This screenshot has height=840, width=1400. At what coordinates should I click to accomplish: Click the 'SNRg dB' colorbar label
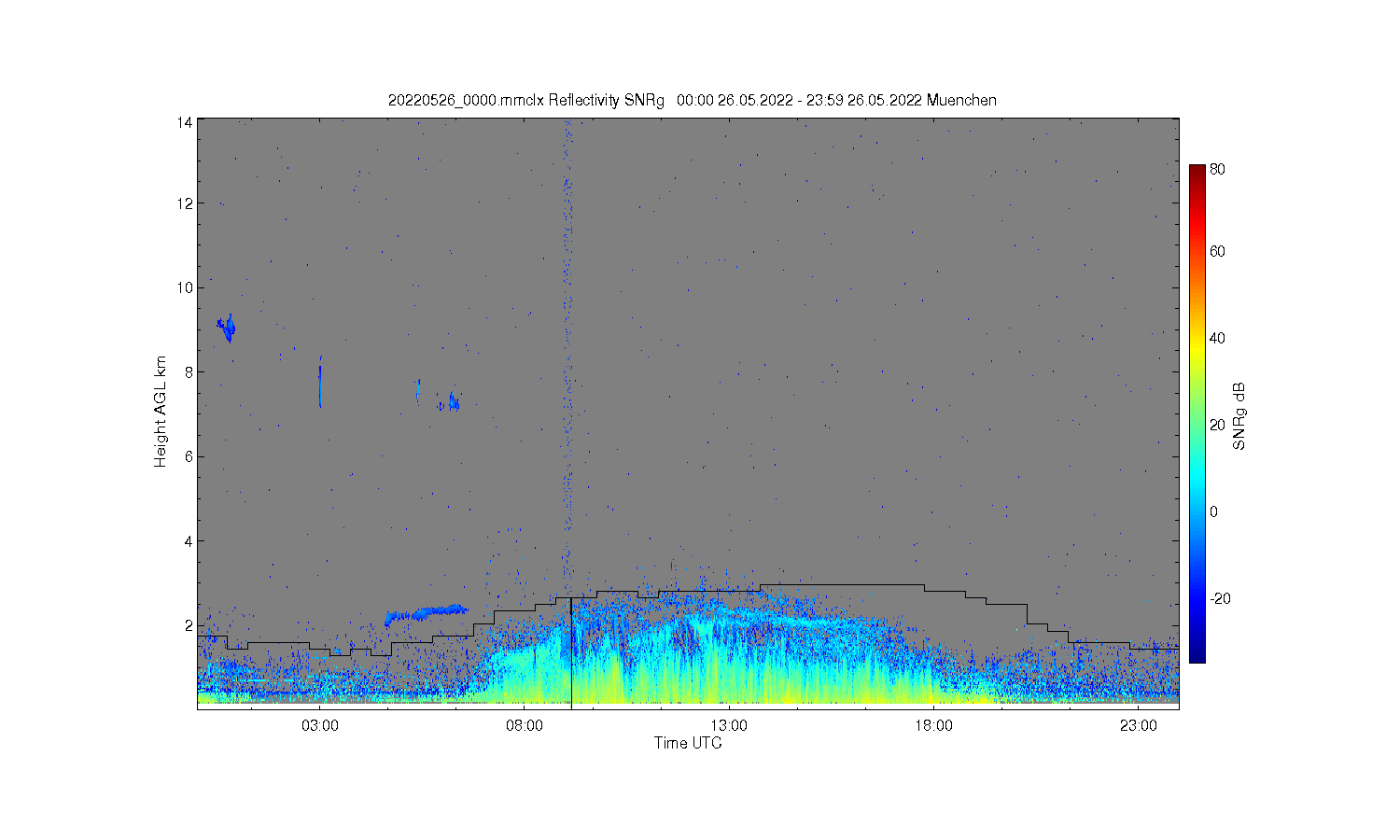[x=1239, y=416]
